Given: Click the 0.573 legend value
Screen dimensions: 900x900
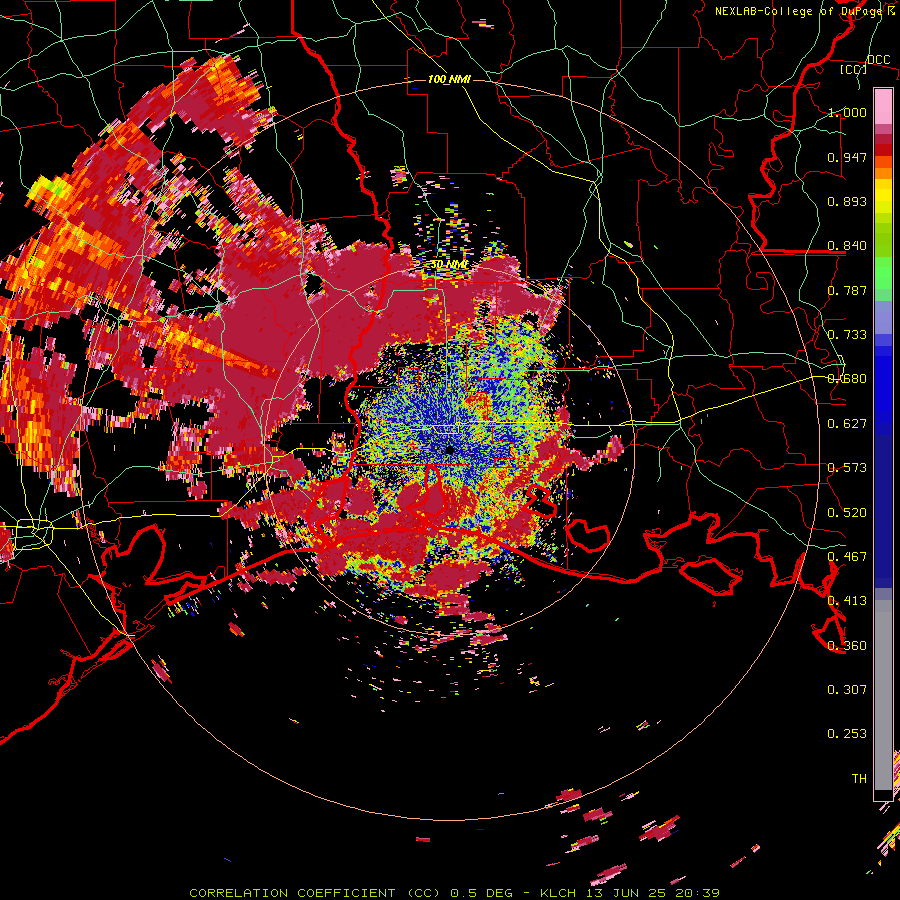Looking at the screenshot, I should pos(847,468).
